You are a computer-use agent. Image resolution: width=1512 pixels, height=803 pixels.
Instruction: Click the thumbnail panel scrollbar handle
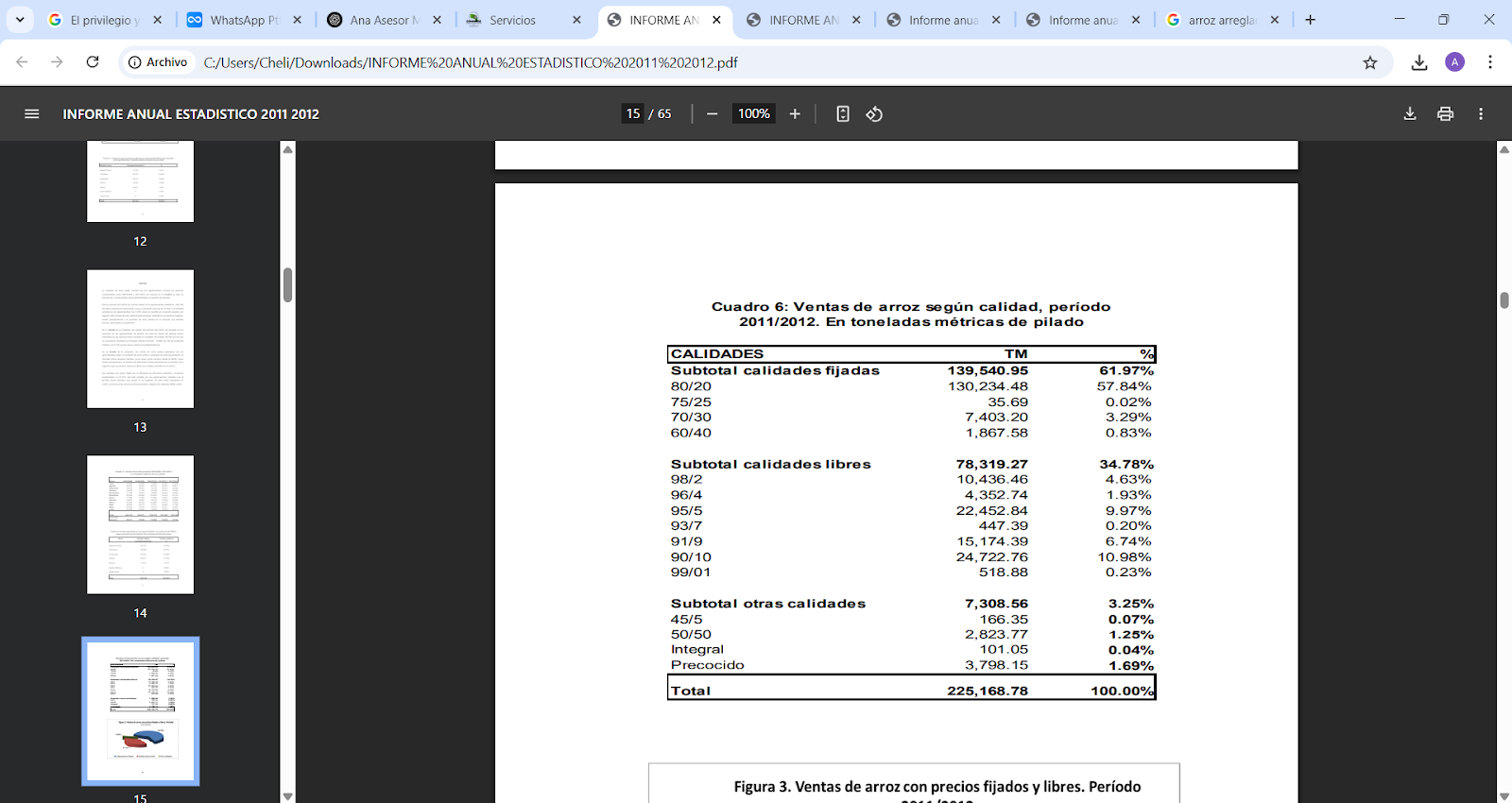pyautogui.click(x=288, y=285)
